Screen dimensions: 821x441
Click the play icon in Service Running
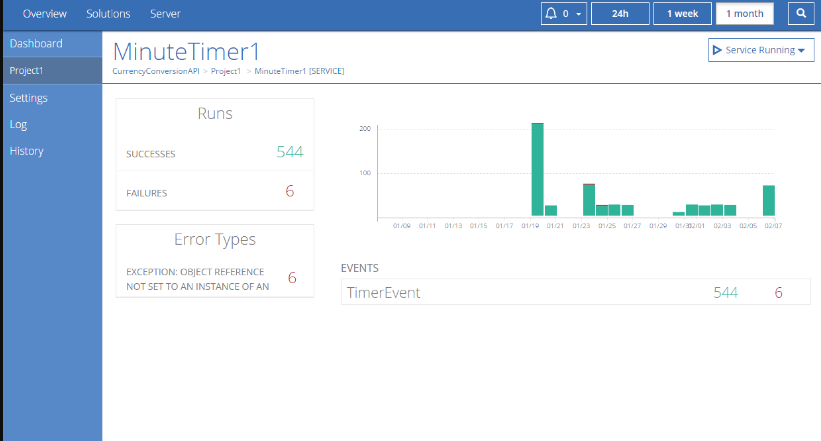tap(717, 50)
